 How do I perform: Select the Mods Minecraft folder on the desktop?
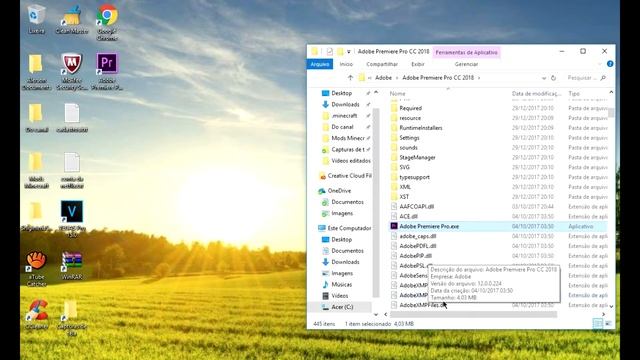36,170
